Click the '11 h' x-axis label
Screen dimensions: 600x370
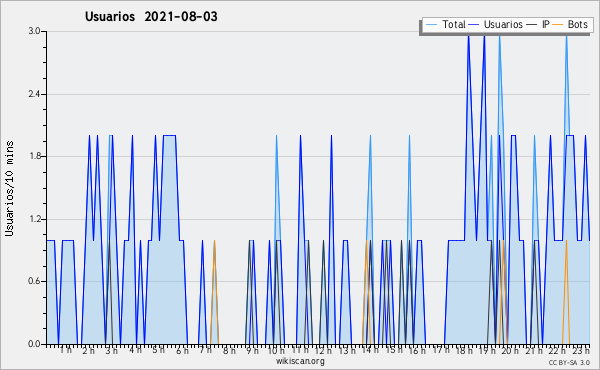tap(300, 350)
